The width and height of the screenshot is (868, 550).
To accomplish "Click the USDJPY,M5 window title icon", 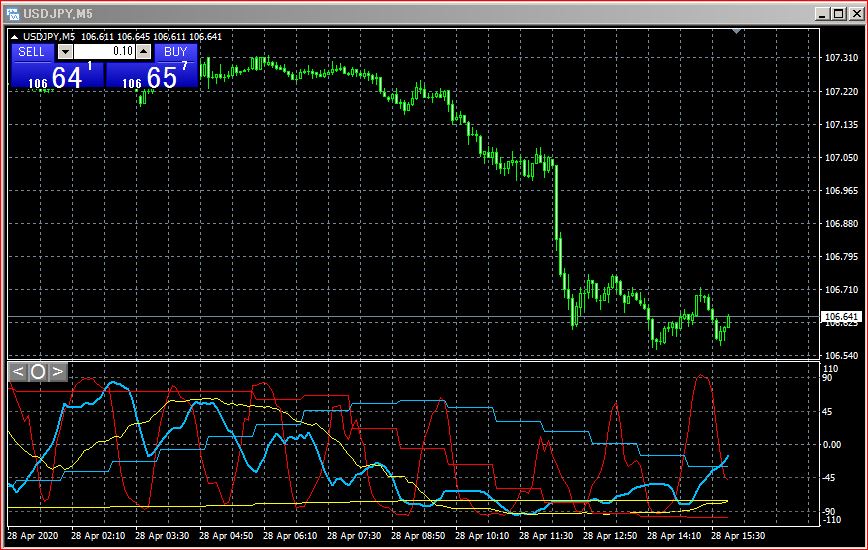I will pyautogui.click(x=12, y=14).
